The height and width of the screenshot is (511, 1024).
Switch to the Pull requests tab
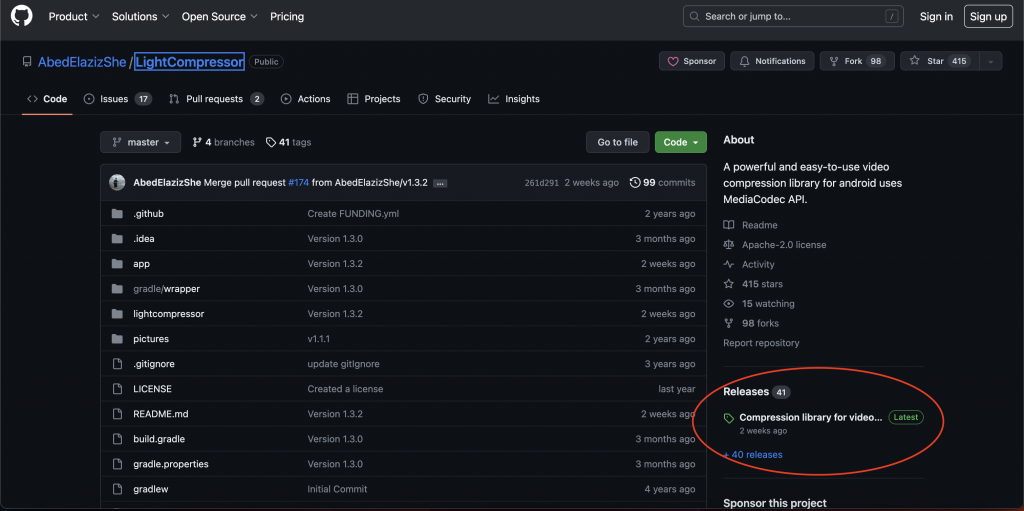click(216, 99)
